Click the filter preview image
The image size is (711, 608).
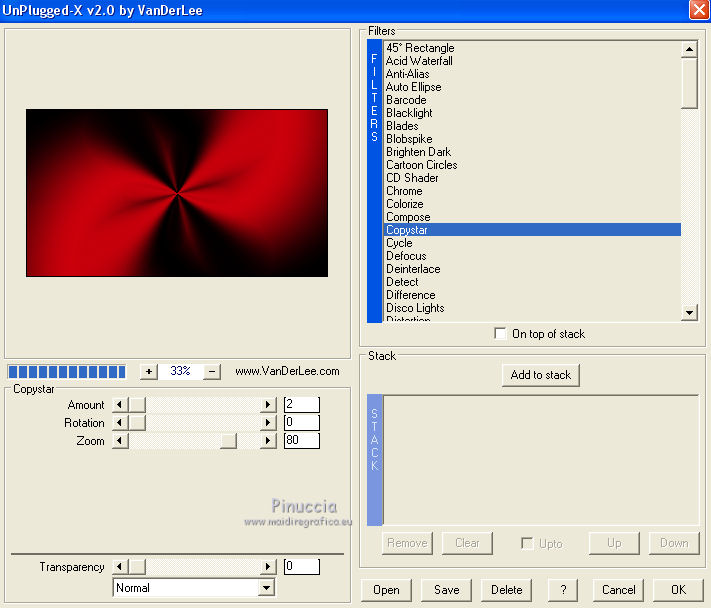click(177, 193)
